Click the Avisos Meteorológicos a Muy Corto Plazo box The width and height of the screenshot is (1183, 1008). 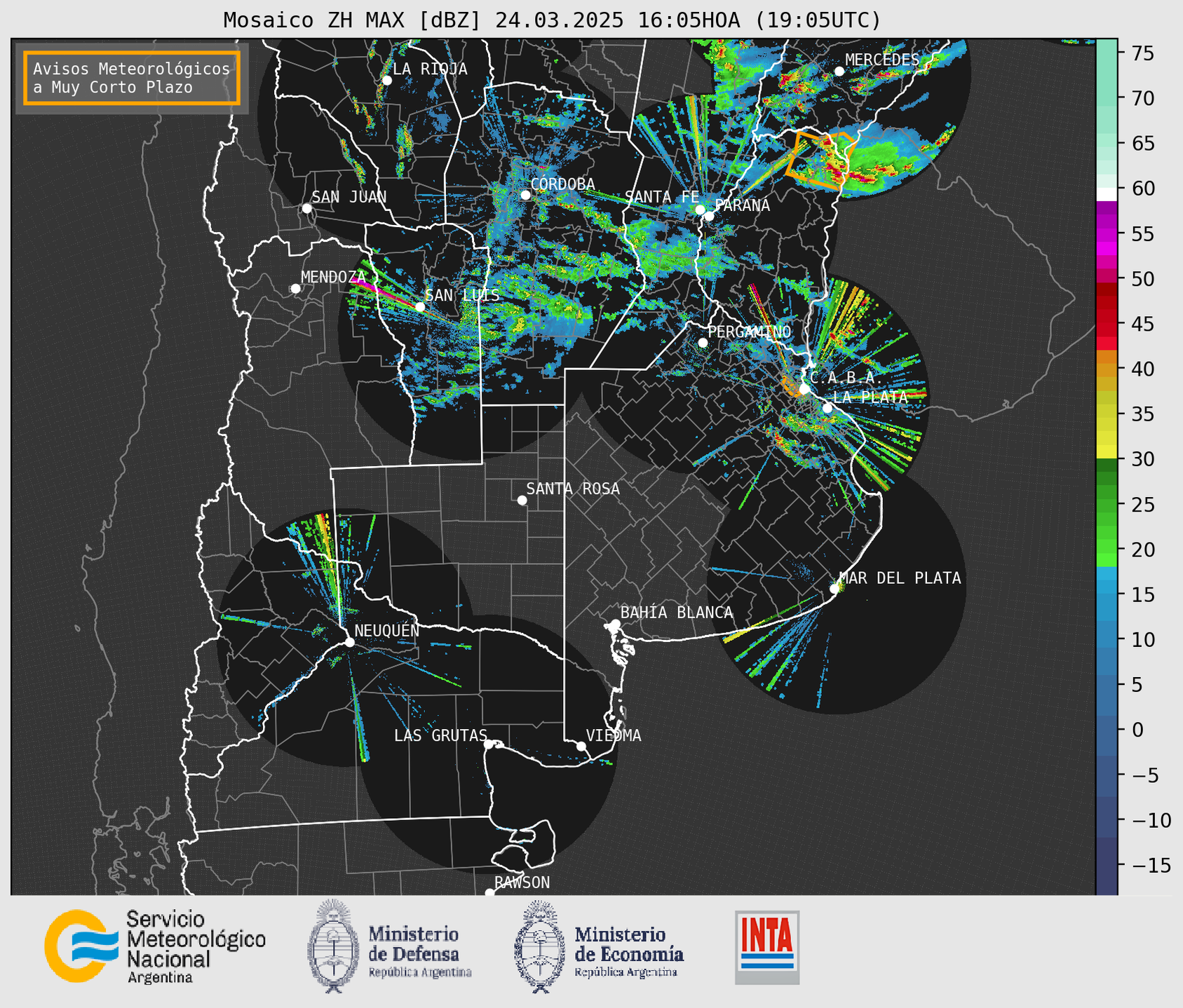132,78
